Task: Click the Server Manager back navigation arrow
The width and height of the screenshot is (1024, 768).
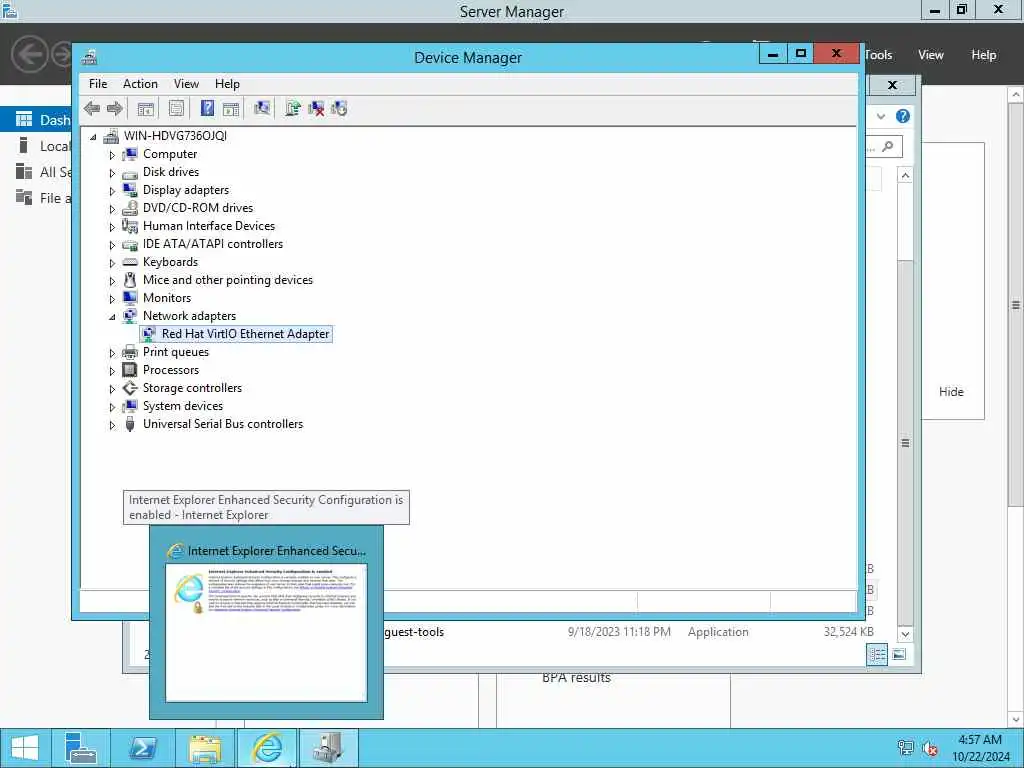Action: [30, 54]
